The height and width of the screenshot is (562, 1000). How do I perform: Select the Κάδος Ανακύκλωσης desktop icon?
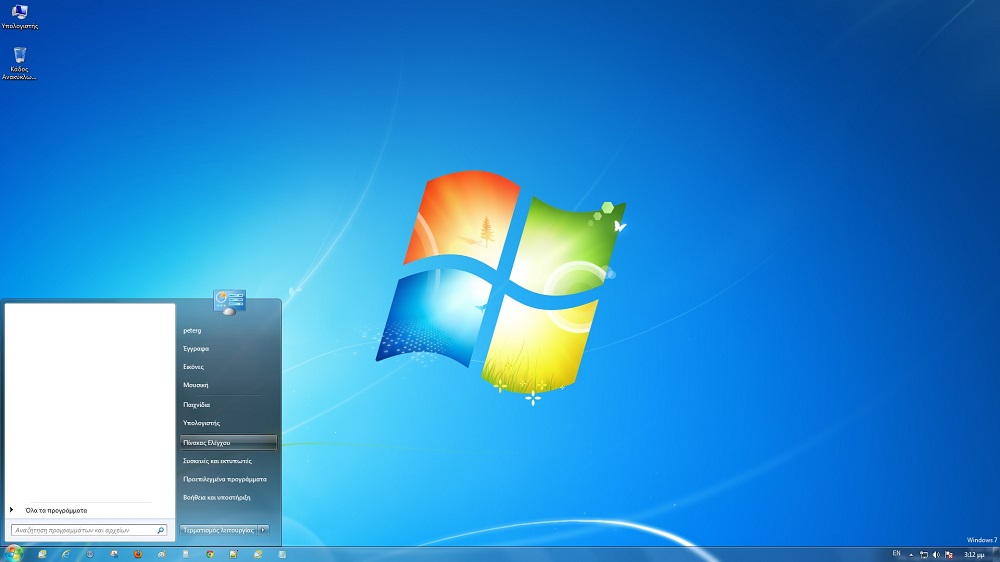19,63
